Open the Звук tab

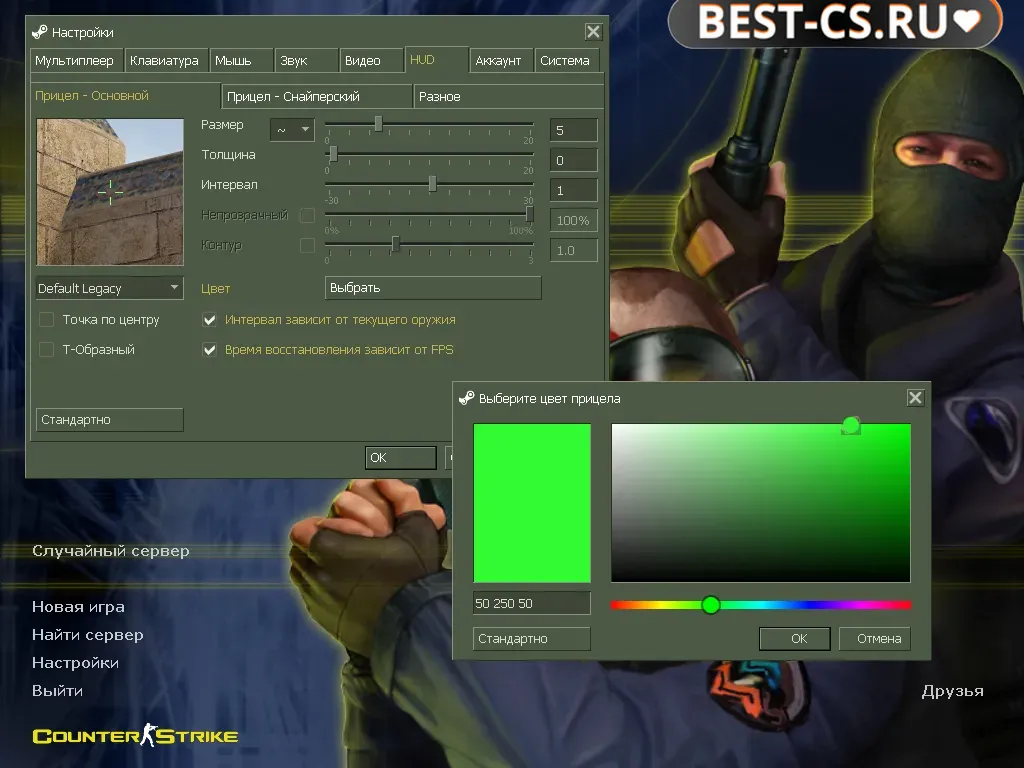306,61
